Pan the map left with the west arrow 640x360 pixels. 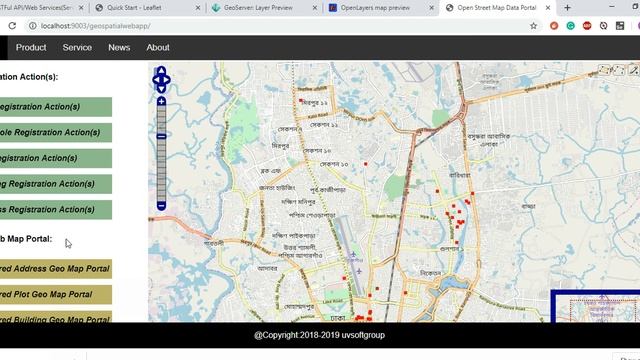coord(156,80)
